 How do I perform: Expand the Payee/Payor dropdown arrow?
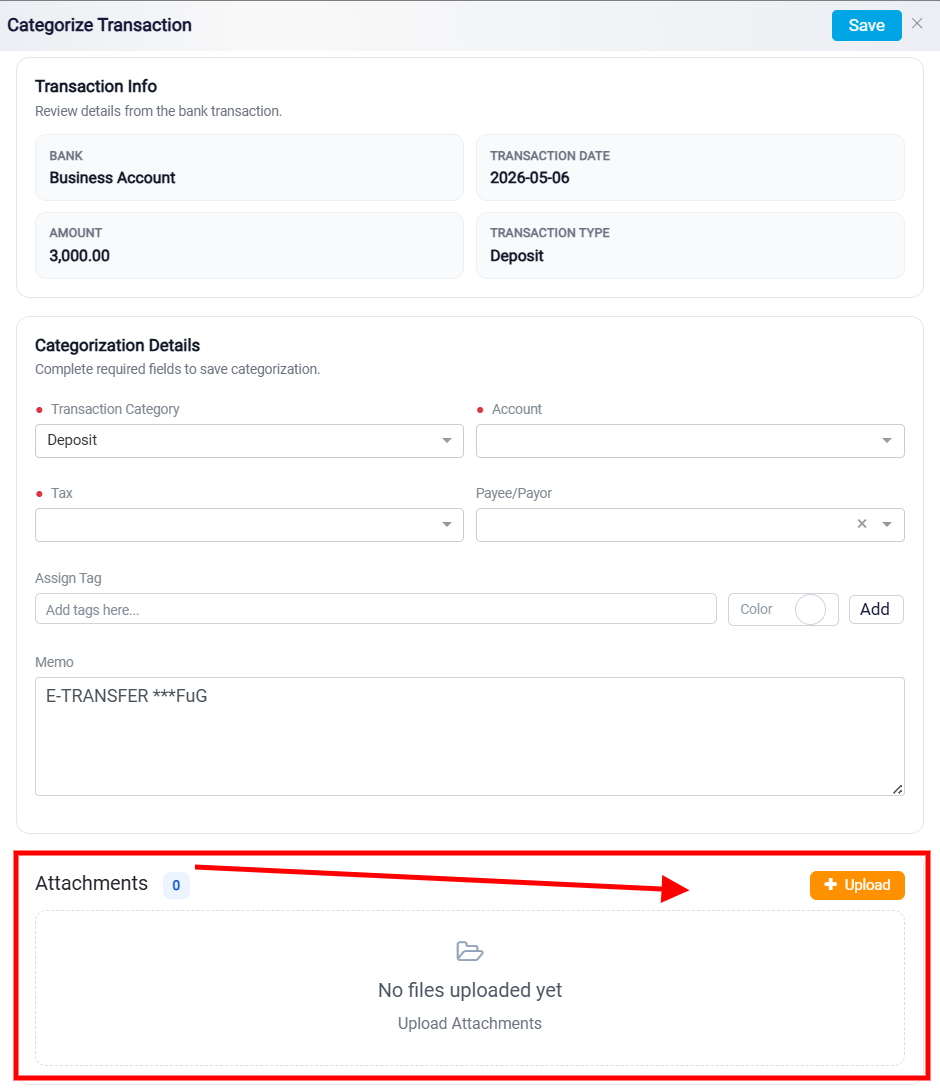pyautogui.click(x=887, y=525)
